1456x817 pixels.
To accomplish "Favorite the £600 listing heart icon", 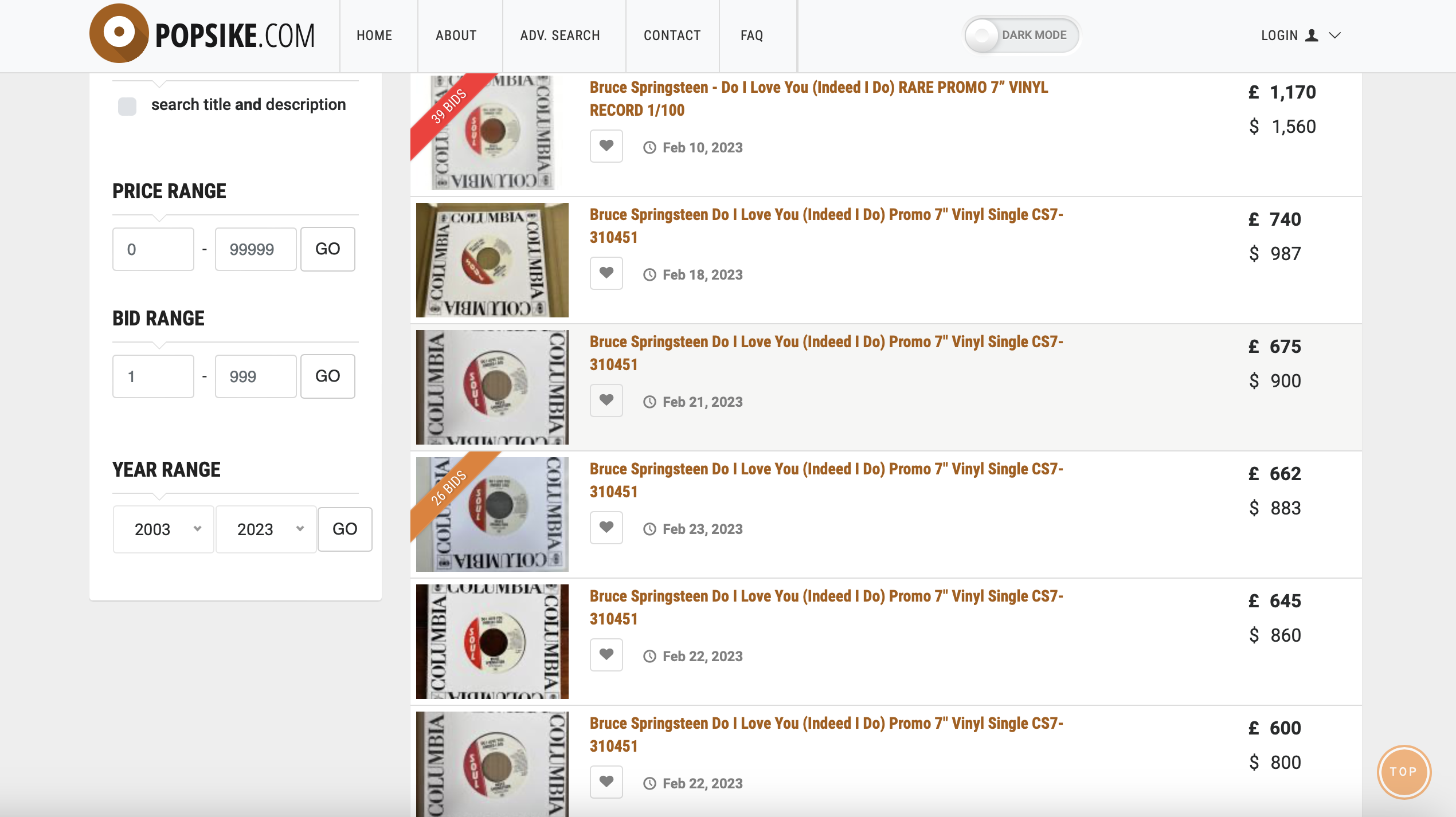I will tap(606, 782).
